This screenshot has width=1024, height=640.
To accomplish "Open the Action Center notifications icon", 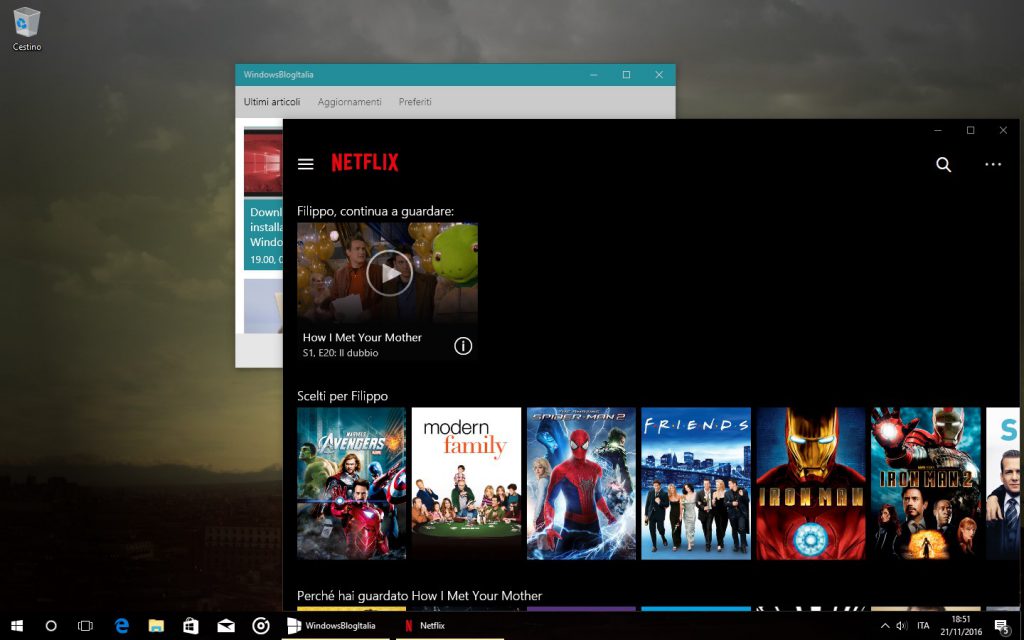I will coord(1004,627).
